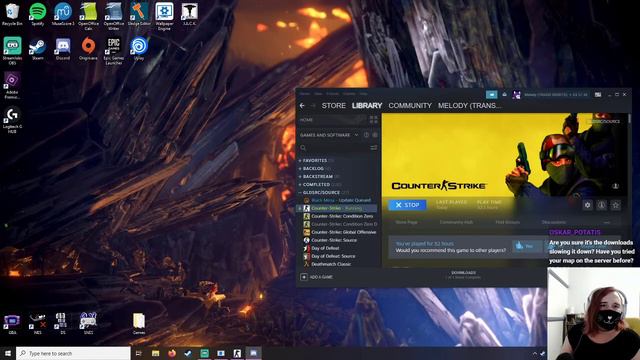Open the Windows Start menu

8,353
